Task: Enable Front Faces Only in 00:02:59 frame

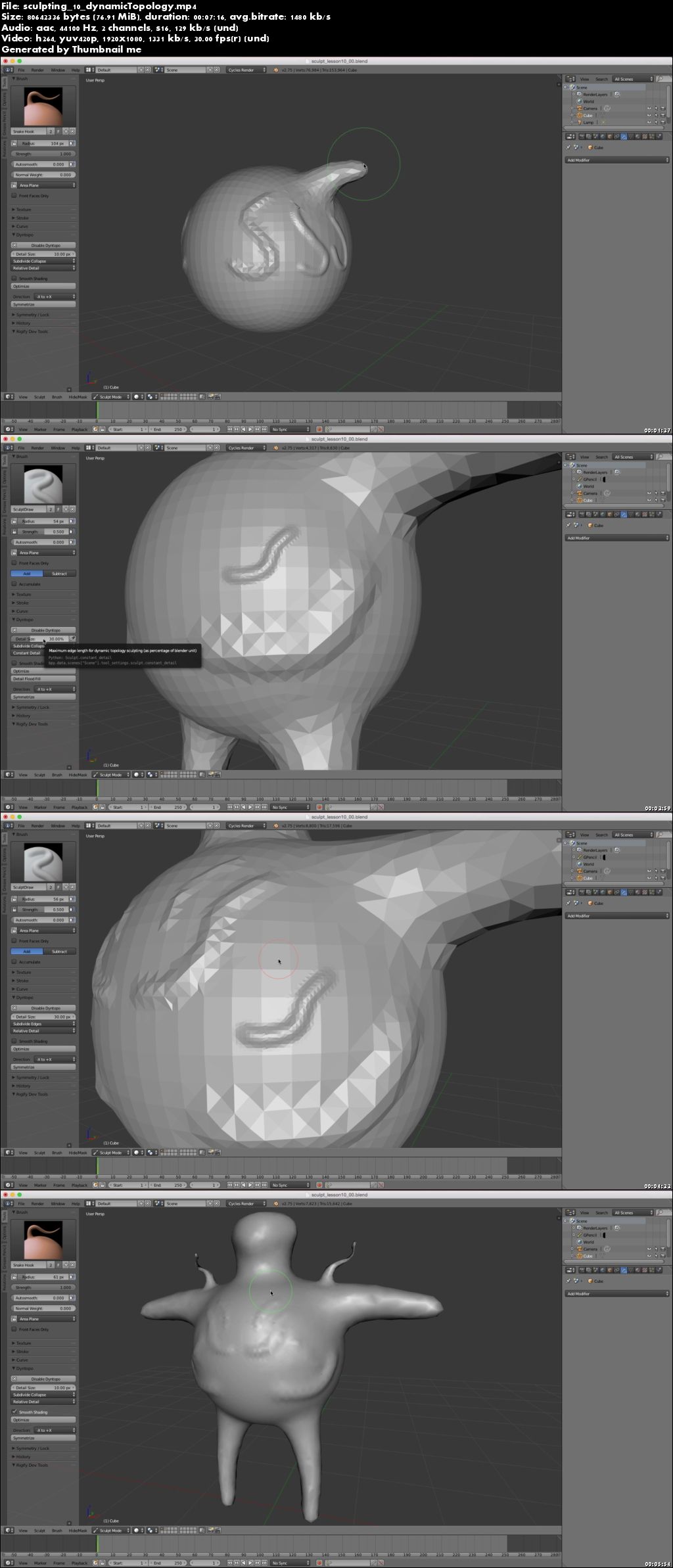Action: [x=14, y=563]
